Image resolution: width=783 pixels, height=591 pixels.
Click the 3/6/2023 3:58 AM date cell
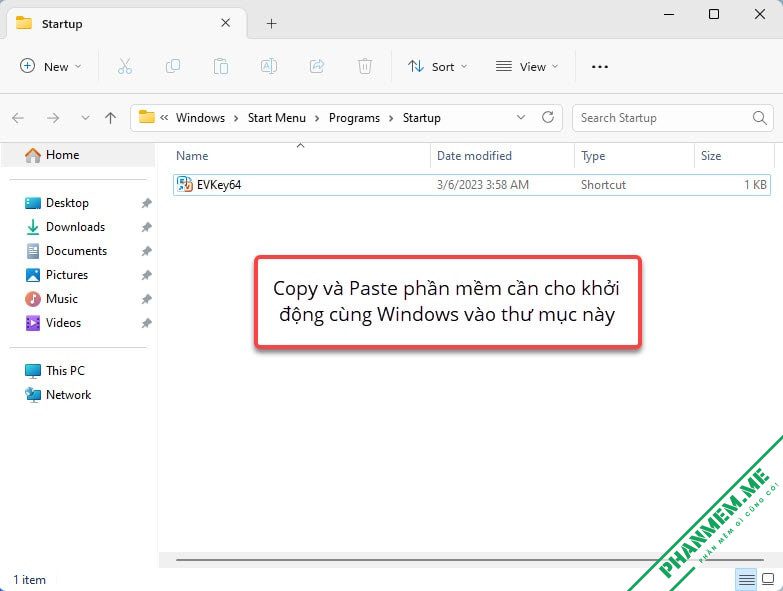tap(482, 185)
